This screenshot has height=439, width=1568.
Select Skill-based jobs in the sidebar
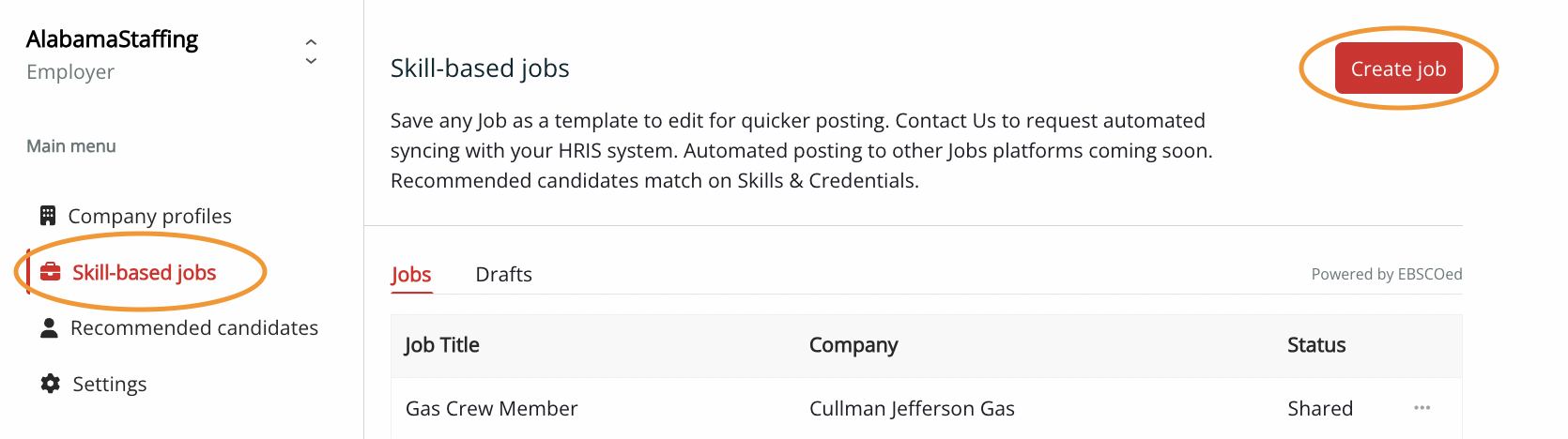(144, 273)
